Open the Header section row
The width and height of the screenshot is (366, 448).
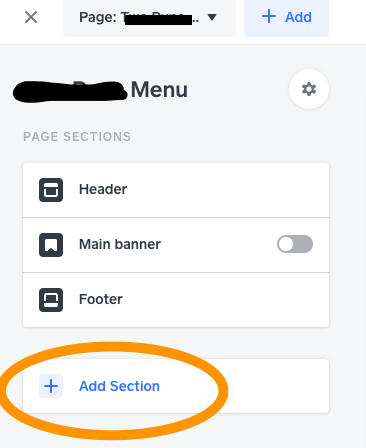click(176, 190)
